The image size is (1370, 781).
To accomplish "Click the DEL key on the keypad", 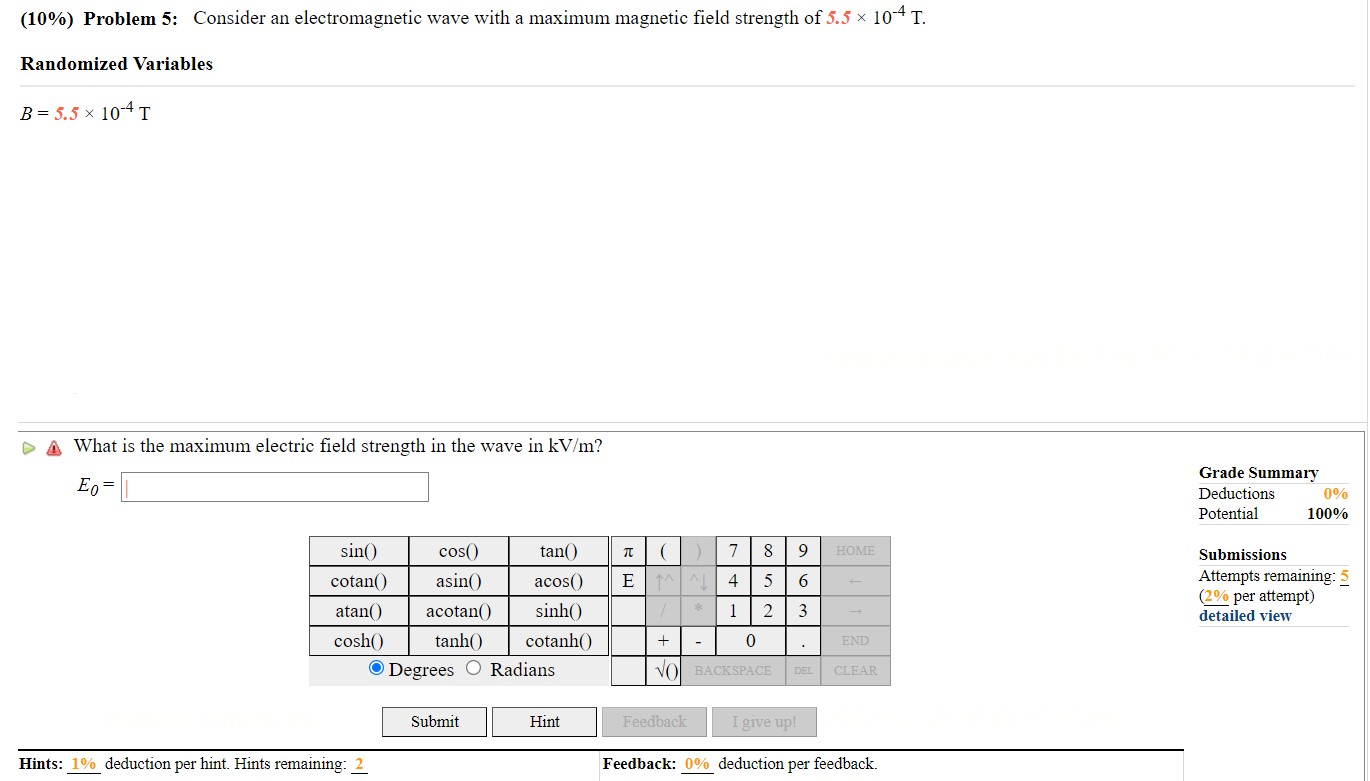I will 802,670.
